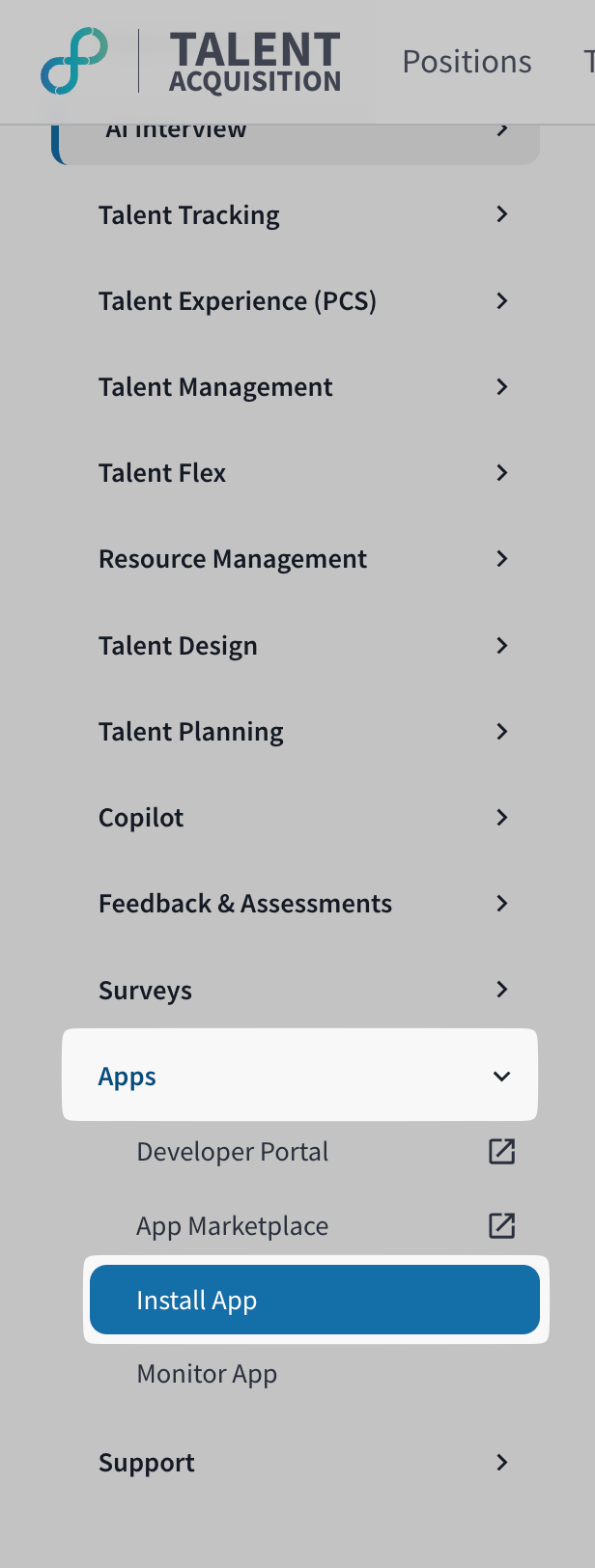595x1568 pixels.
Task: Collapse the Apps section chevron
Action: [x=501, y=1076]
